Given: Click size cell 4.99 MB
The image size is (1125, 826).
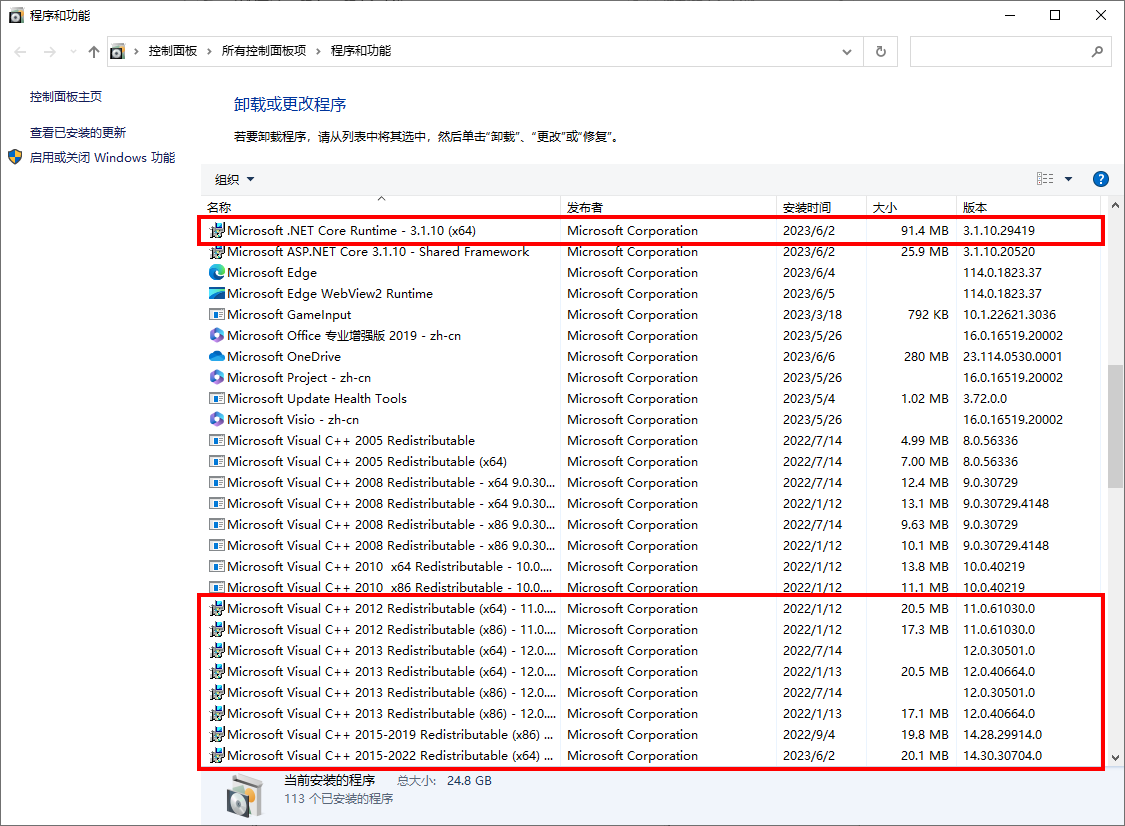Looking at the screenshot, I should [x=925, y=441].
